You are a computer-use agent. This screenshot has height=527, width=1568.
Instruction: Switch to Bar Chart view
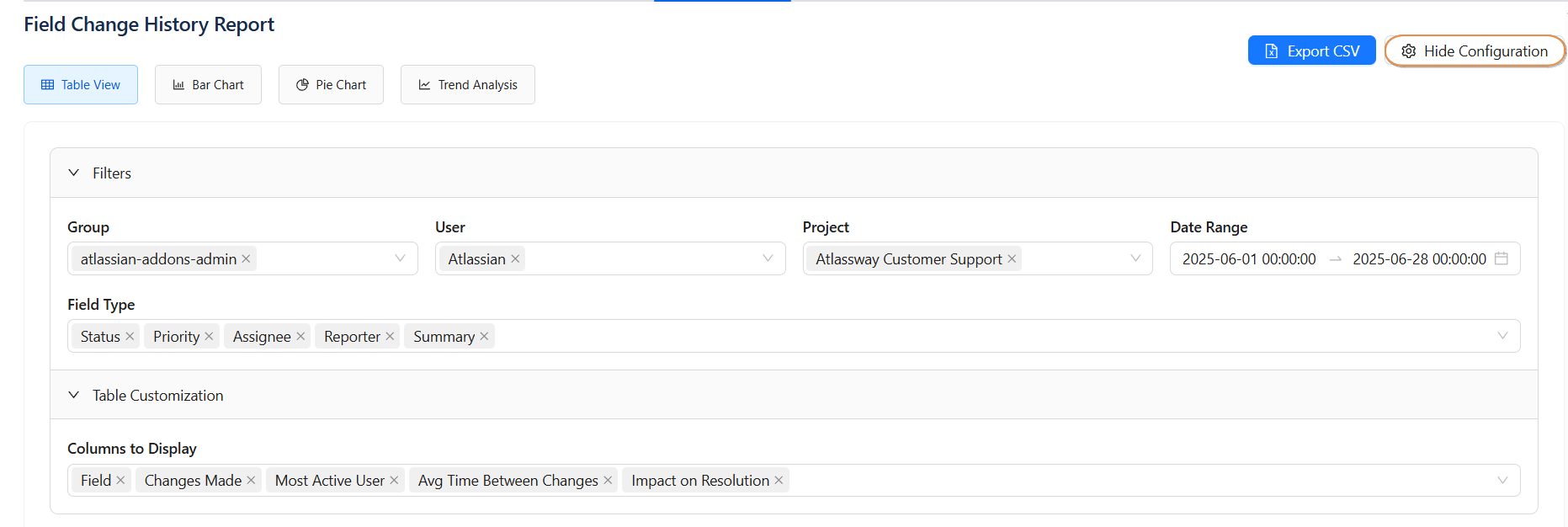[x=208, y=85]
